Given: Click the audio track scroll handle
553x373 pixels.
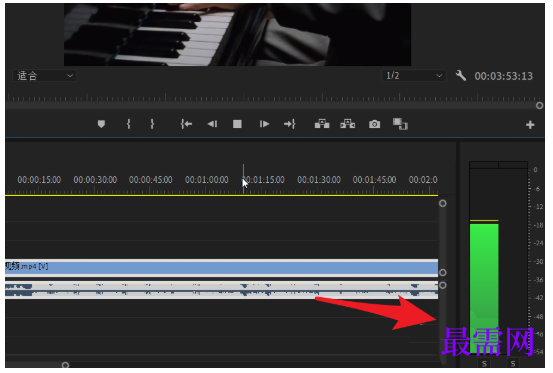Looking at the screenshot, I should (x=443, y=285).
